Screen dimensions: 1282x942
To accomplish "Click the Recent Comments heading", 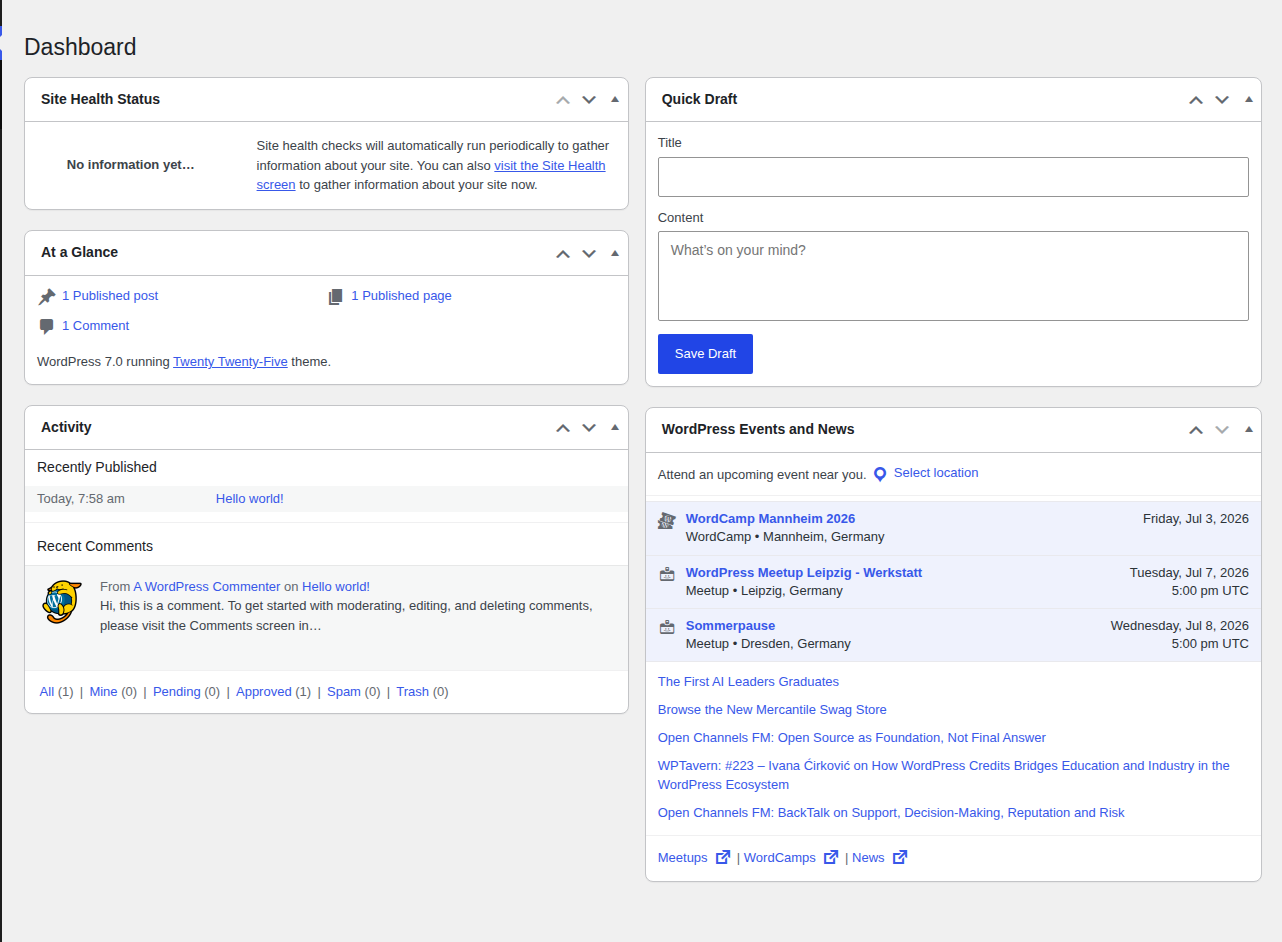I will point(95,547).
